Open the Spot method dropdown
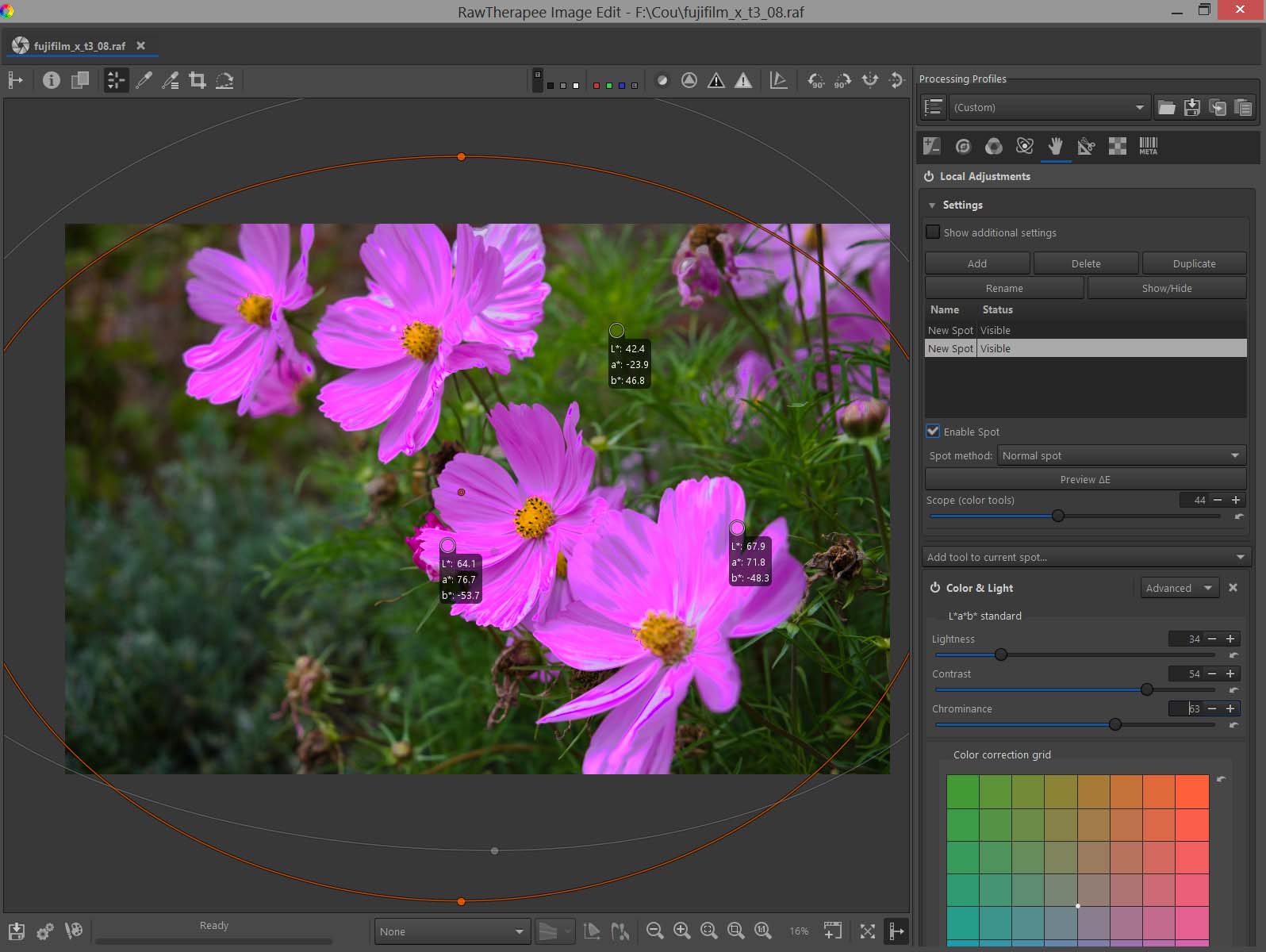This screenshot has width=1266, height=952. 1121,455
